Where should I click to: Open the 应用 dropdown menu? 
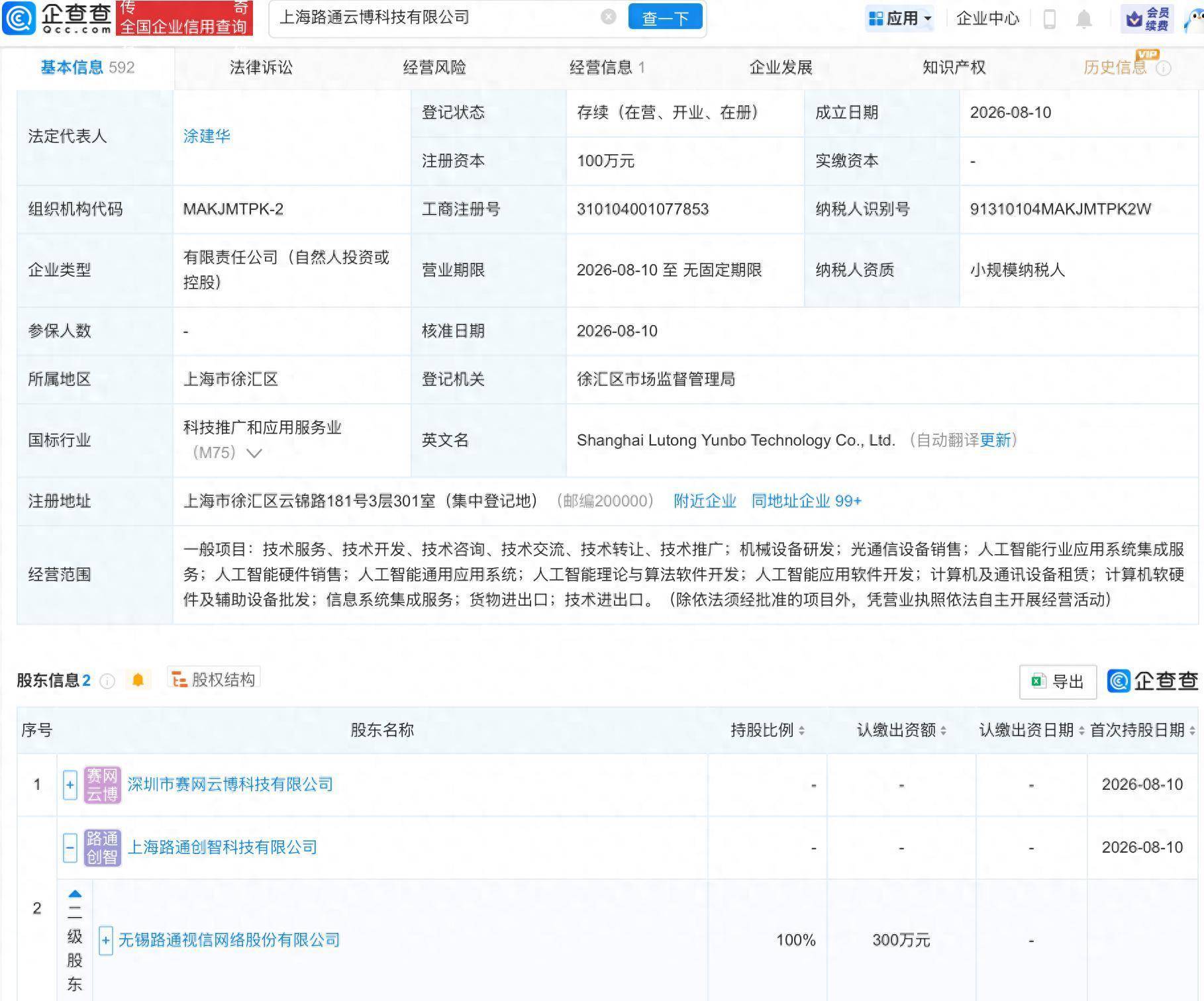coord(900,19)
